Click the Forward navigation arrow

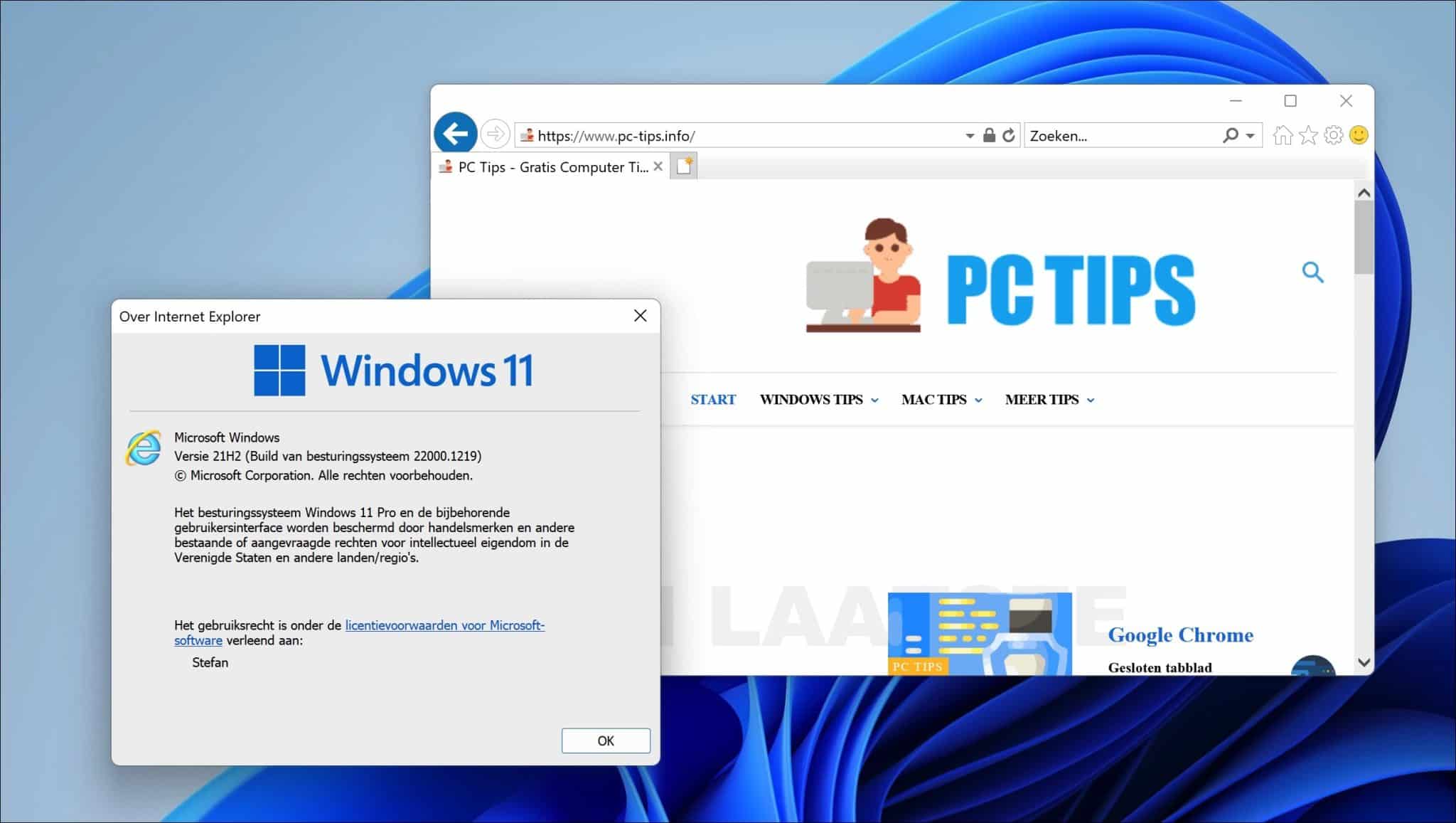pyautogui.click(x=496, y=134)
